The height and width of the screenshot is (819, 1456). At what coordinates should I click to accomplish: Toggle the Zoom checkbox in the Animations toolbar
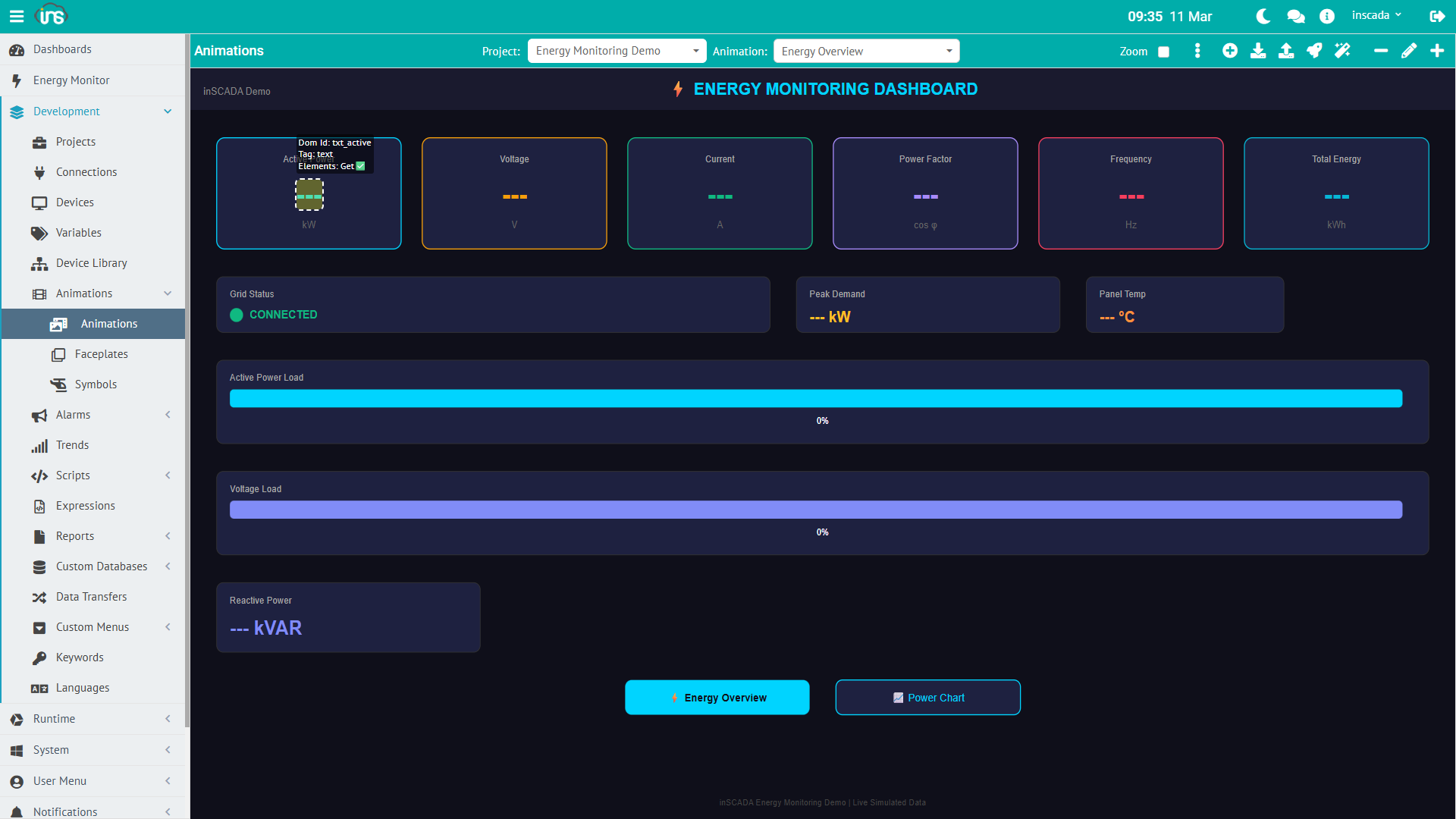(x=1165, y=52)
